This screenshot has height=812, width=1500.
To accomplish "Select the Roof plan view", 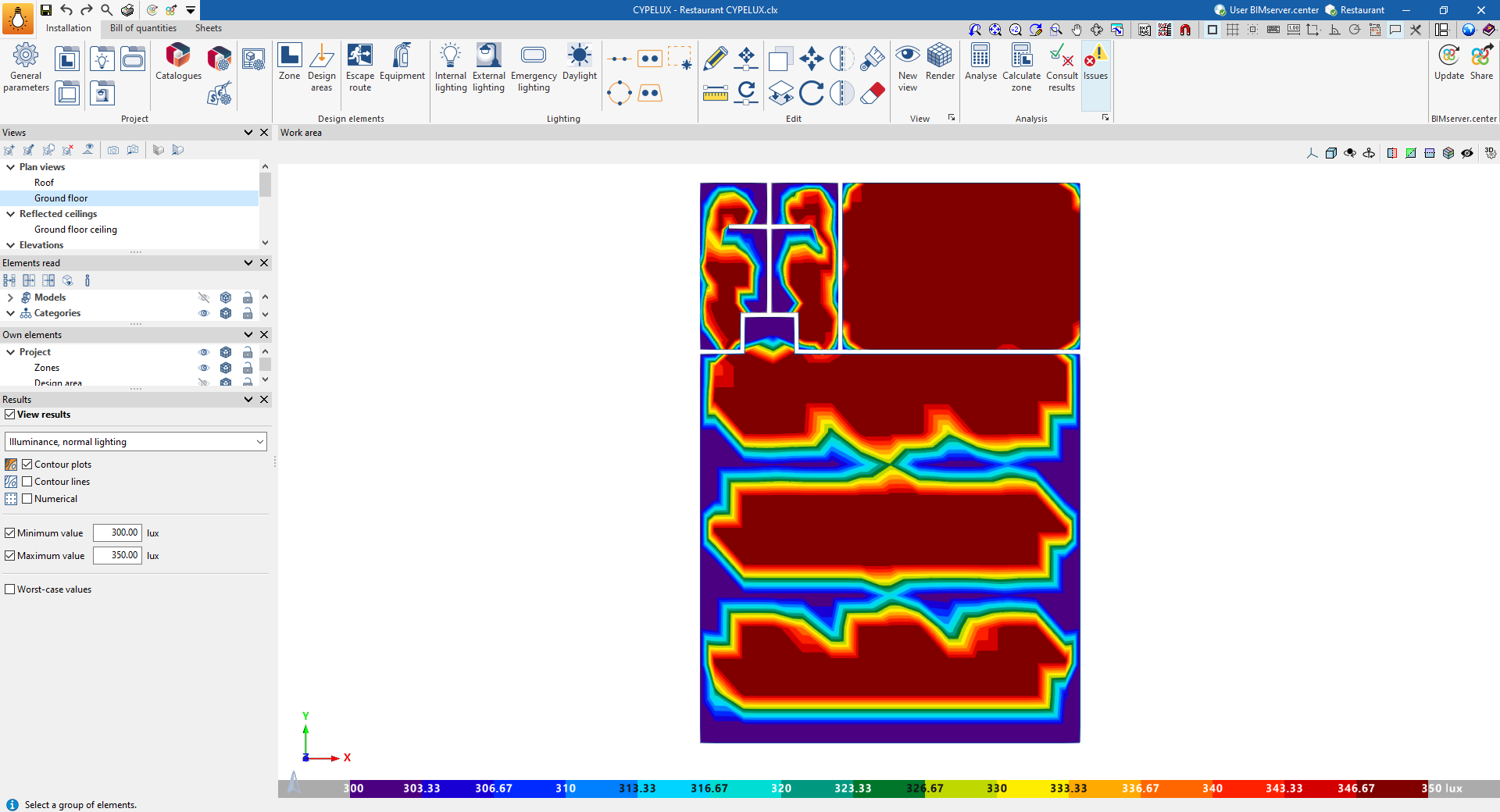I will [44, 183].
